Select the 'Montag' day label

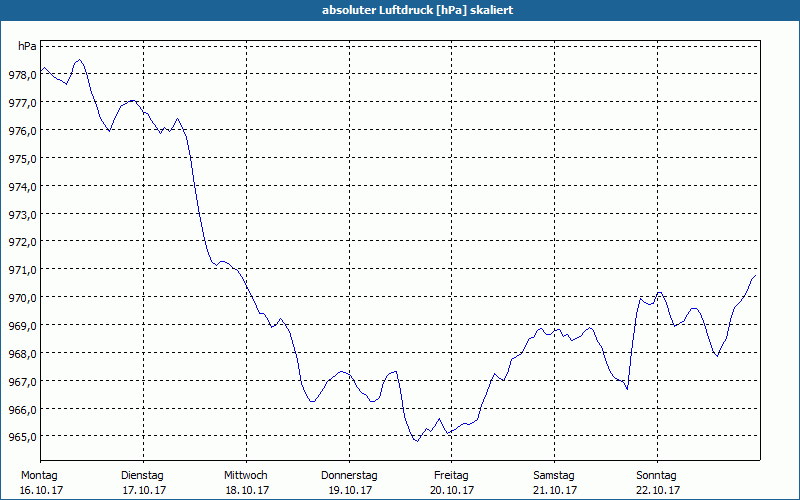tap(39, 476)
